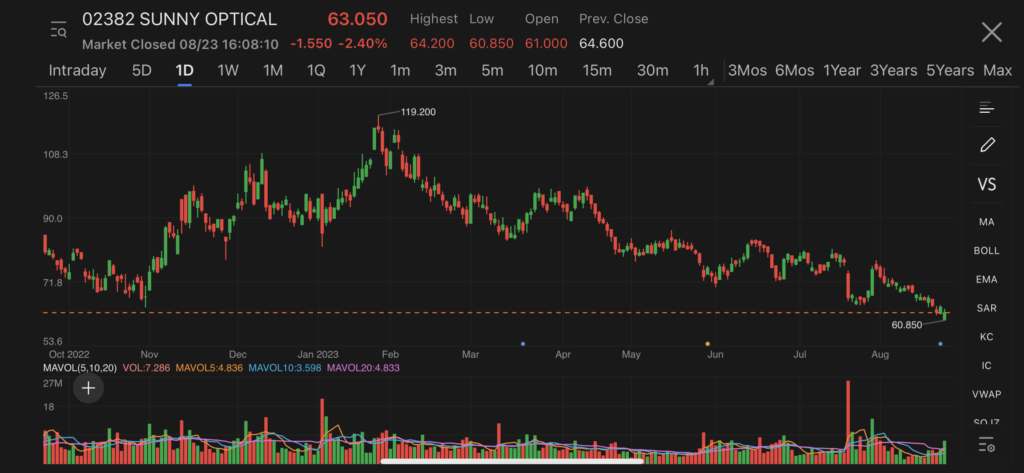Image resolution: width=1024 pixels, height=473 pixels.
Task: Add a sub-chart with plus button
Action: click(88, 389)
